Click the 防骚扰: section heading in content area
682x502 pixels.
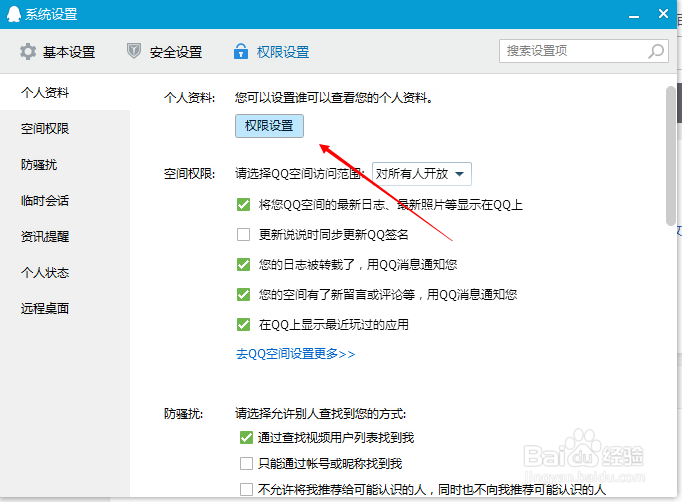[x=183, y=414]
